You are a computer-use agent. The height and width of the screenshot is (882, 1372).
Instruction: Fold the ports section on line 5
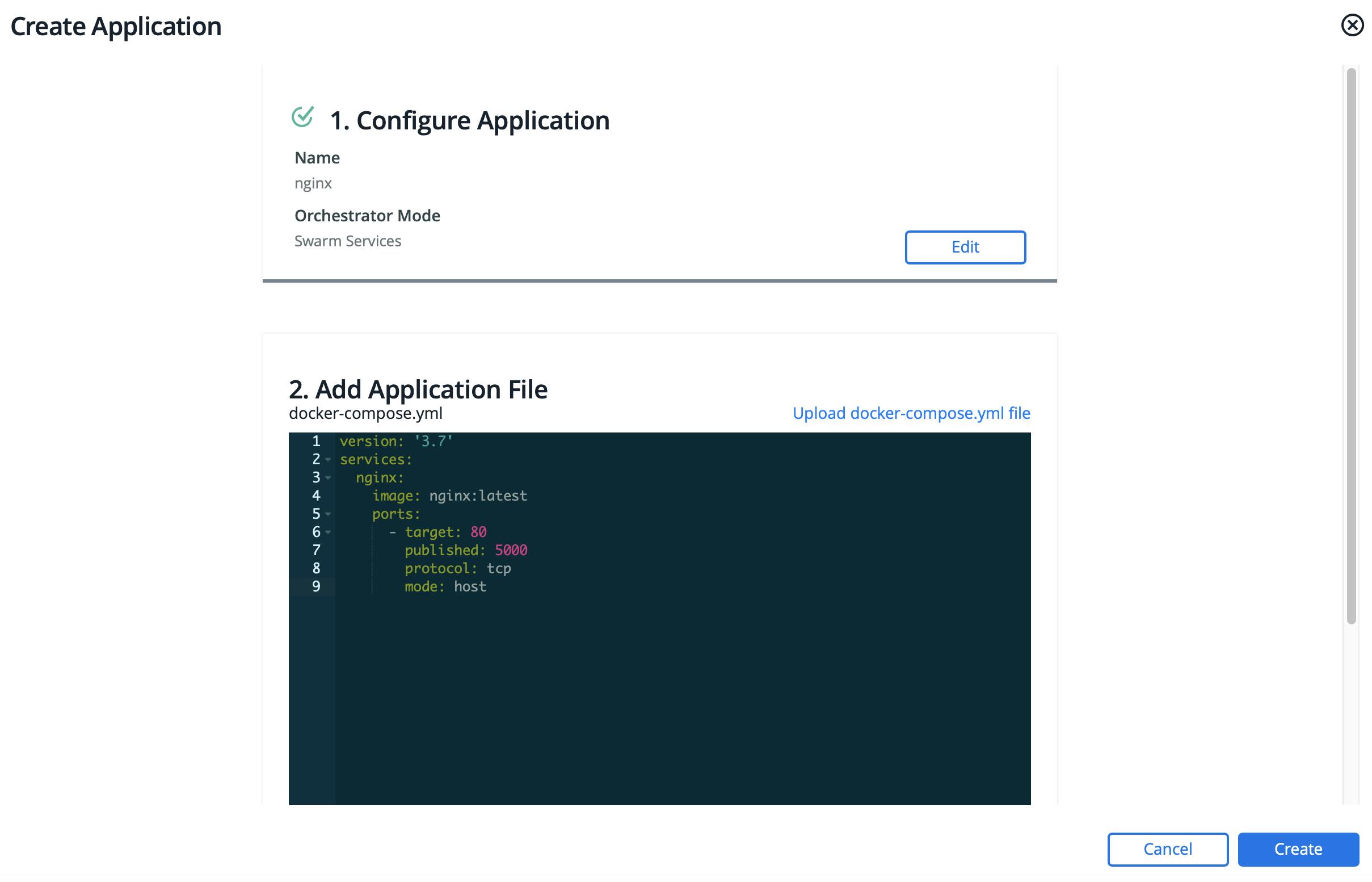click(328, 514)
